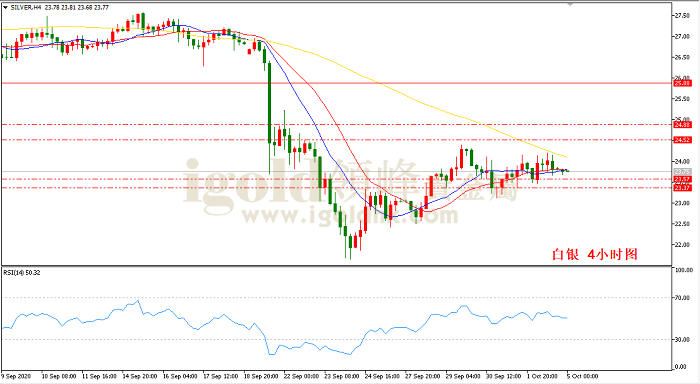Click the chart shift marker at top

point(570,4)
